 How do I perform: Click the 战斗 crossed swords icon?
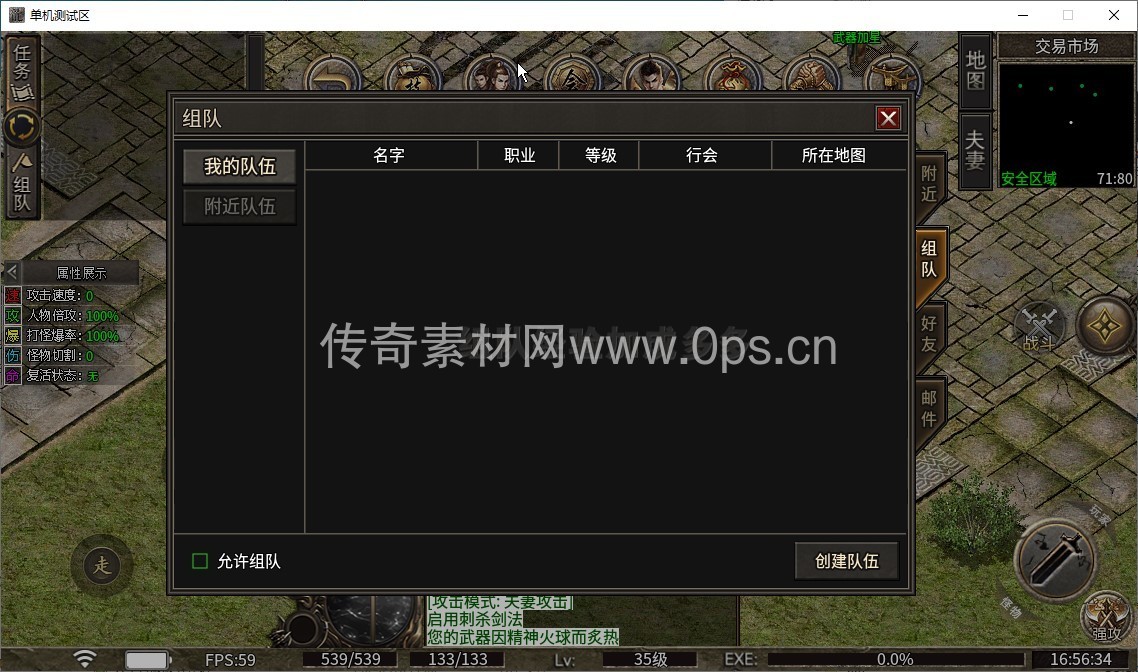tap(1039, 327)
